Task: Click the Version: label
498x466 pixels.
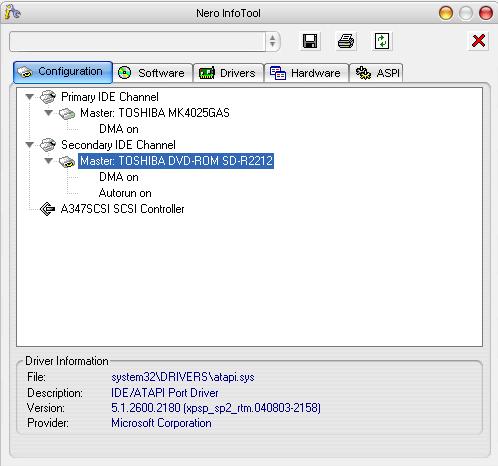Action: [x=46, y=408]
